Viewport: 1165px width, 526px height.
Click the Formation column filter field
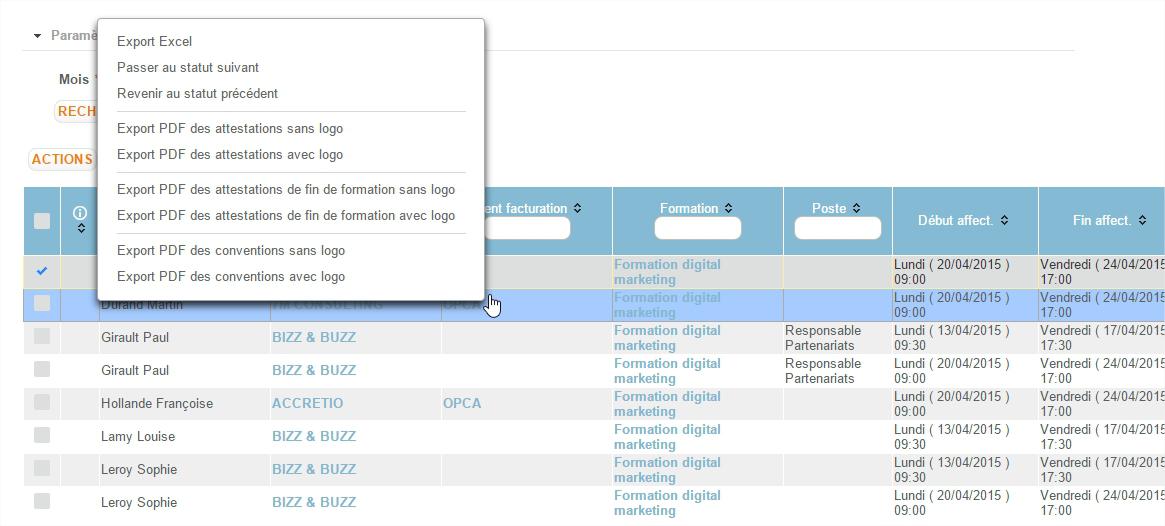coord(697,229)
